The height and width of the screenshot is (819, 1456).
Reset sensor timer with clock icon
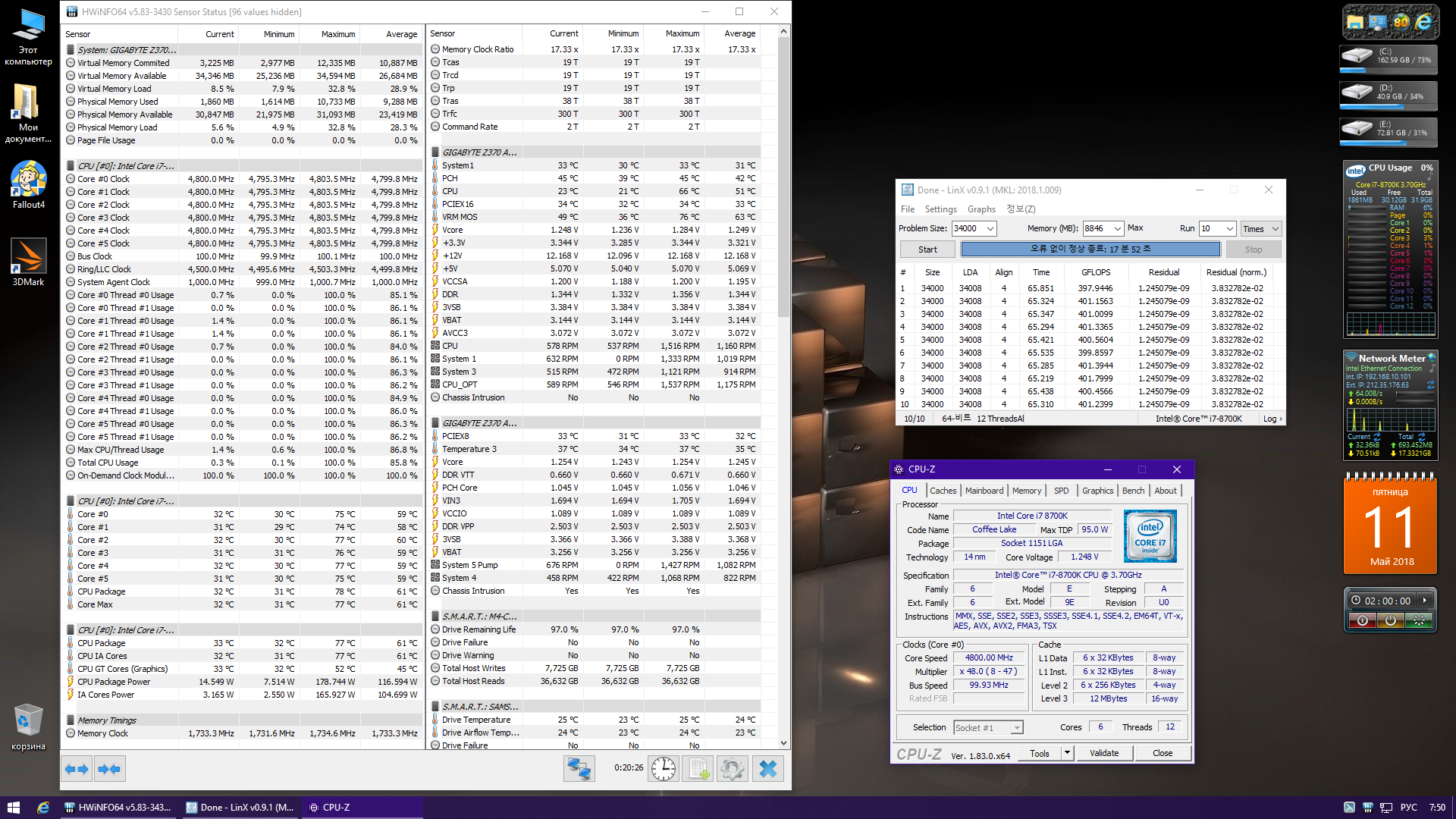click(x=664, y=769)
